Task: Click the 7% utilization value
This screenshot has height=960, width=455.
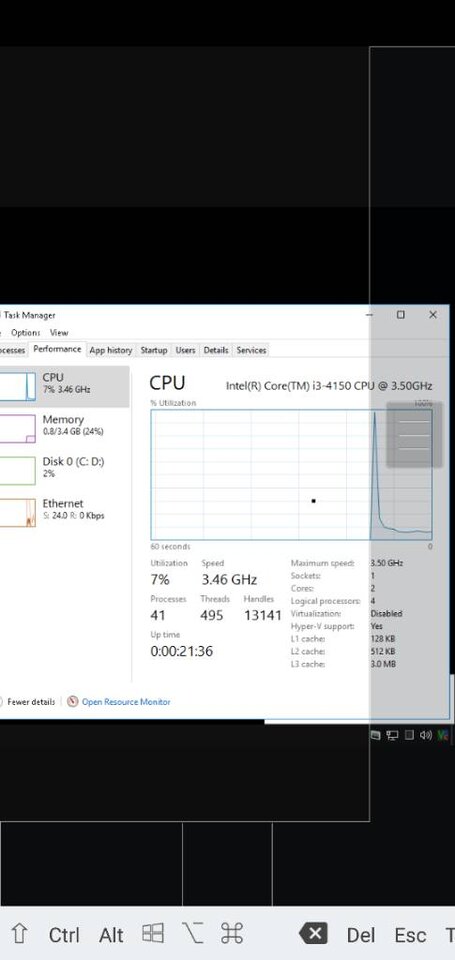Action: pos(160,579)
